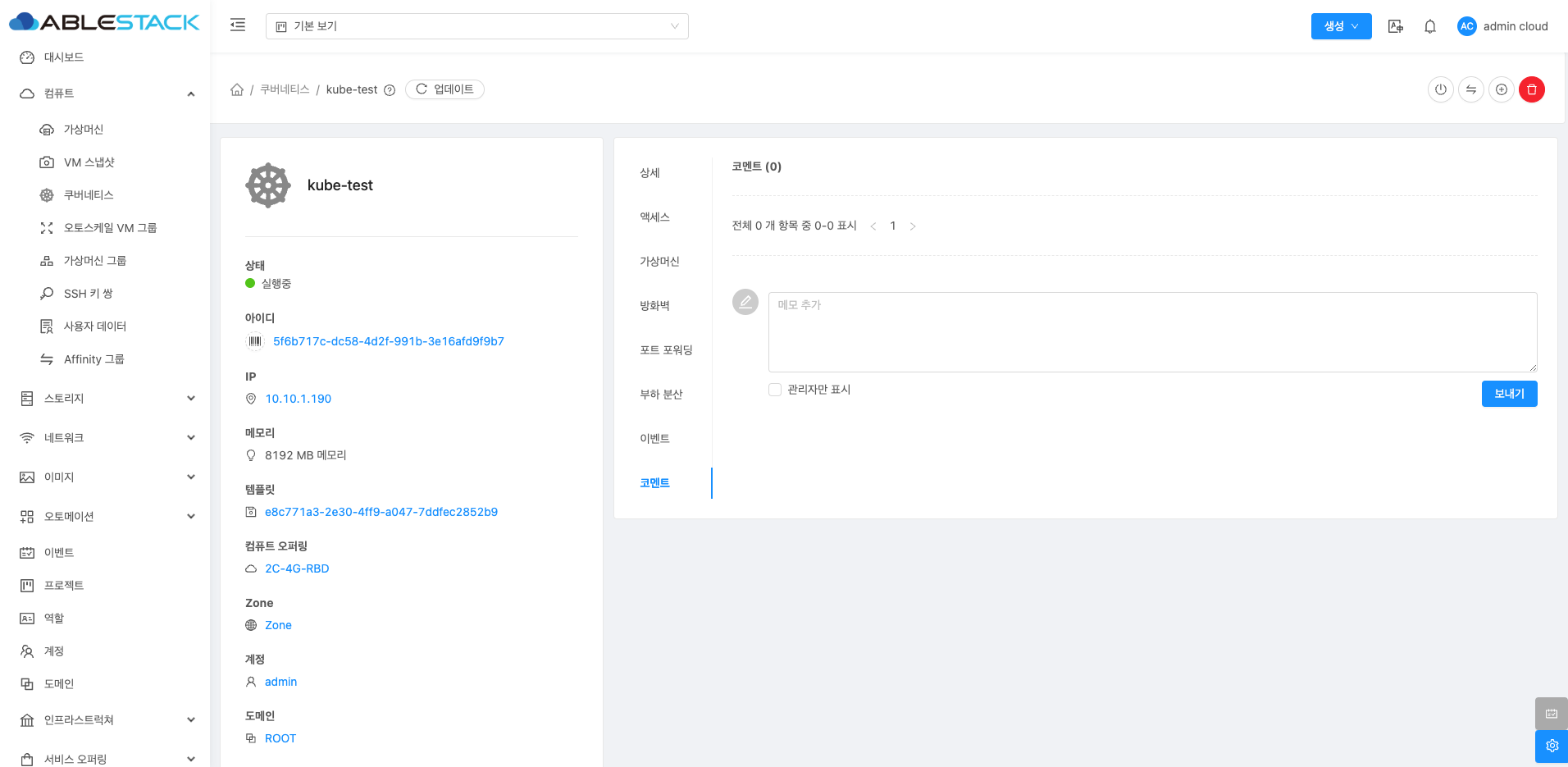Viewport: 1568px width, 767px height.
Task: Open 쿠버네티스 in the sidebar
Action: 89,195
